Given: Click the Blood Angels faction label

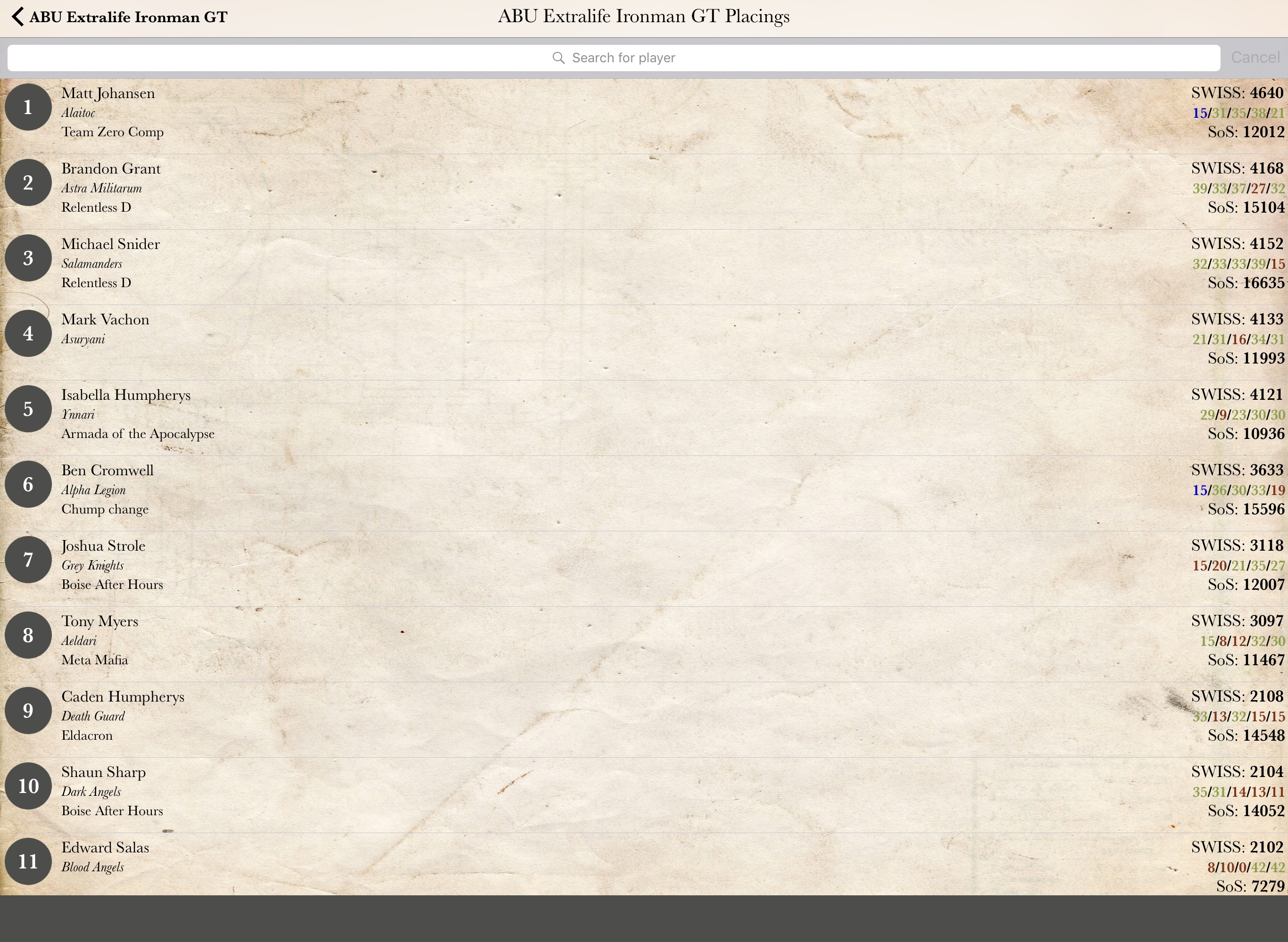Looking at the screenshot, I should (92, 868).
